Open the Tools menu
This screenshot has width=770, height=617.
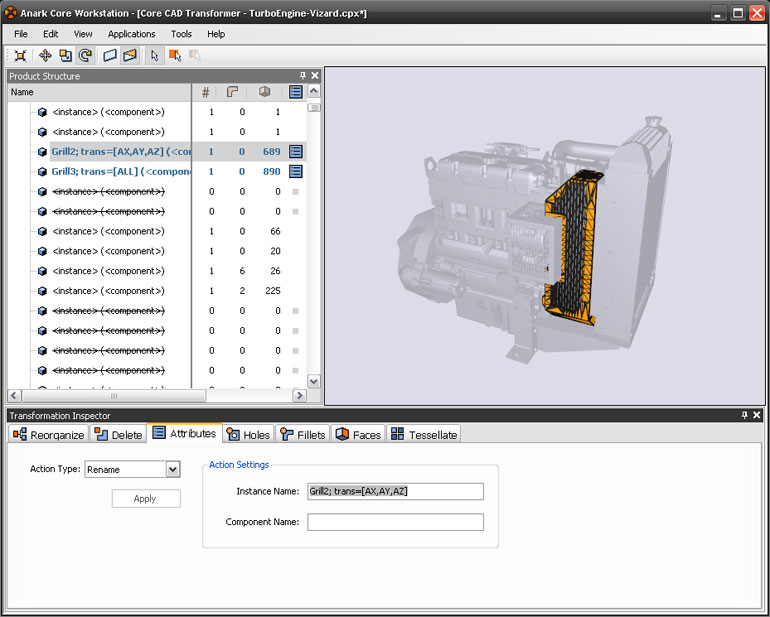(x=181, y=34)
